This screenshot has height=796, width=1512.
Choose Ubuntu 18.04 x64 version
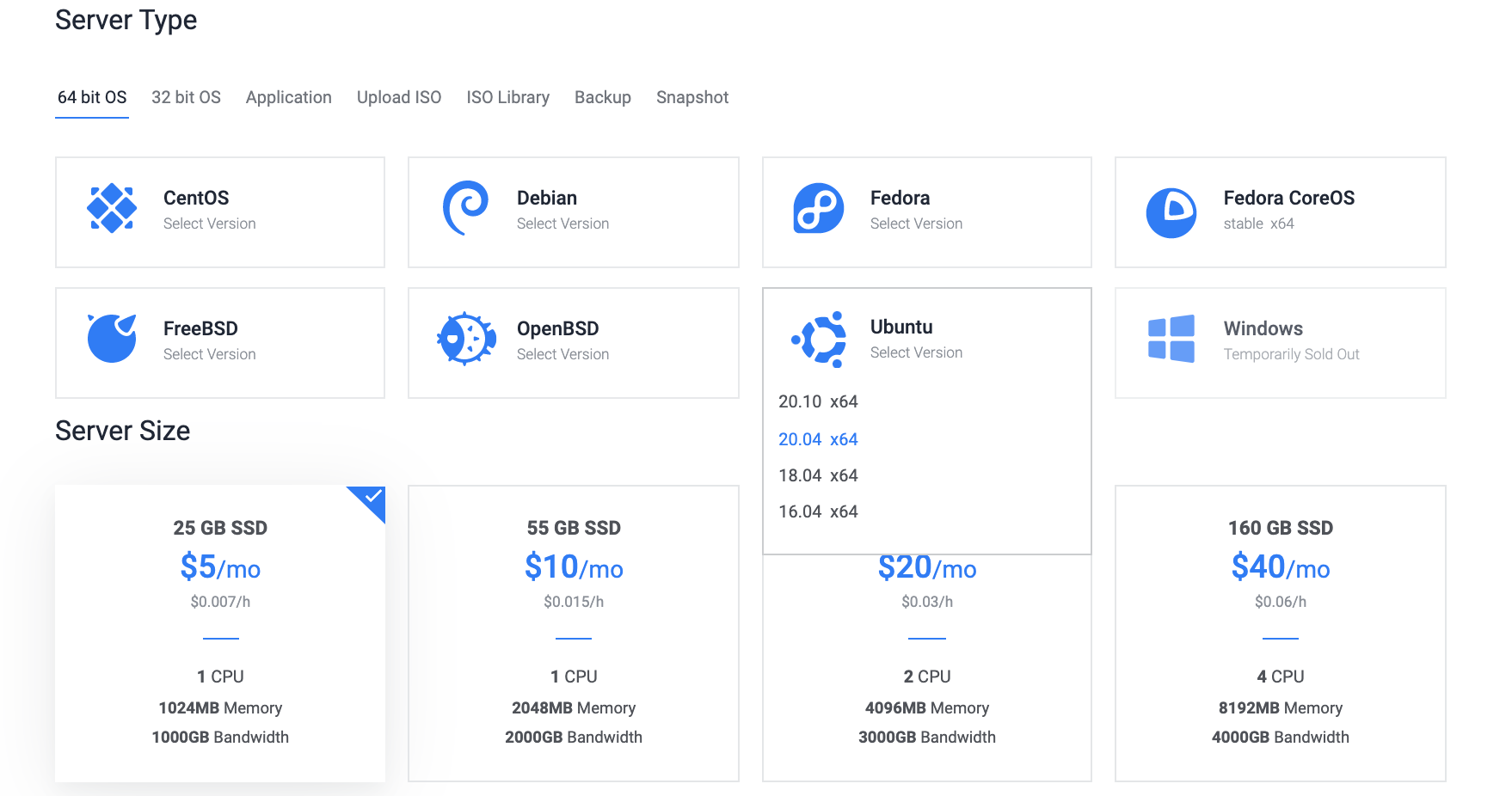(x=818, y=475)
